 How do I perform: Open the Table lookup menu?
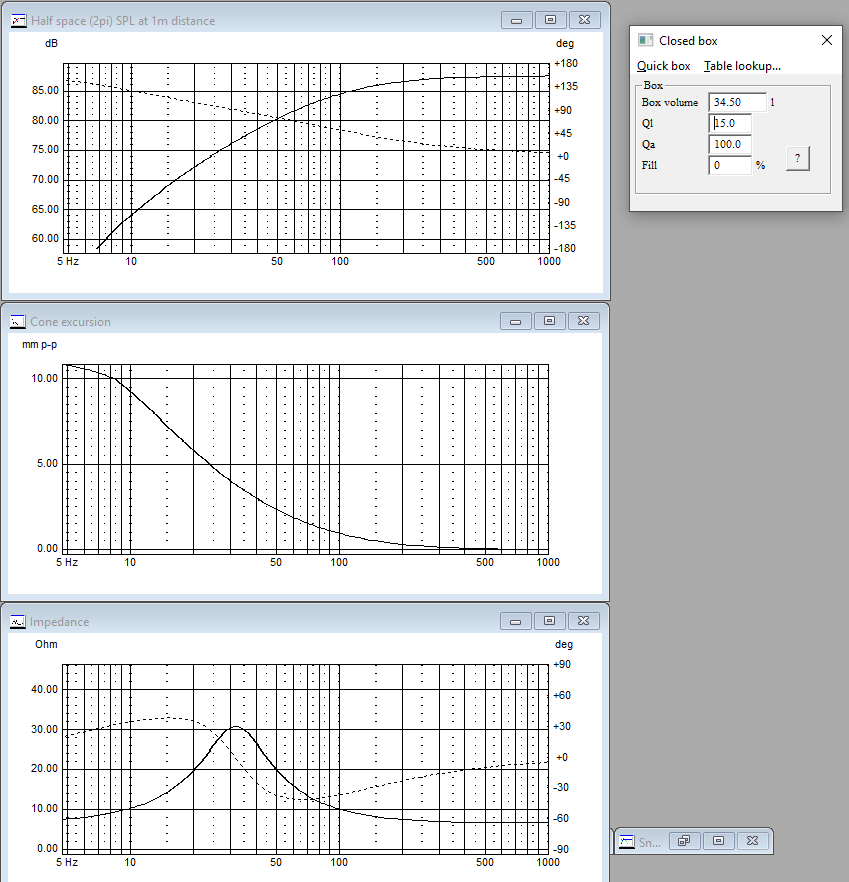coord(742,66)
